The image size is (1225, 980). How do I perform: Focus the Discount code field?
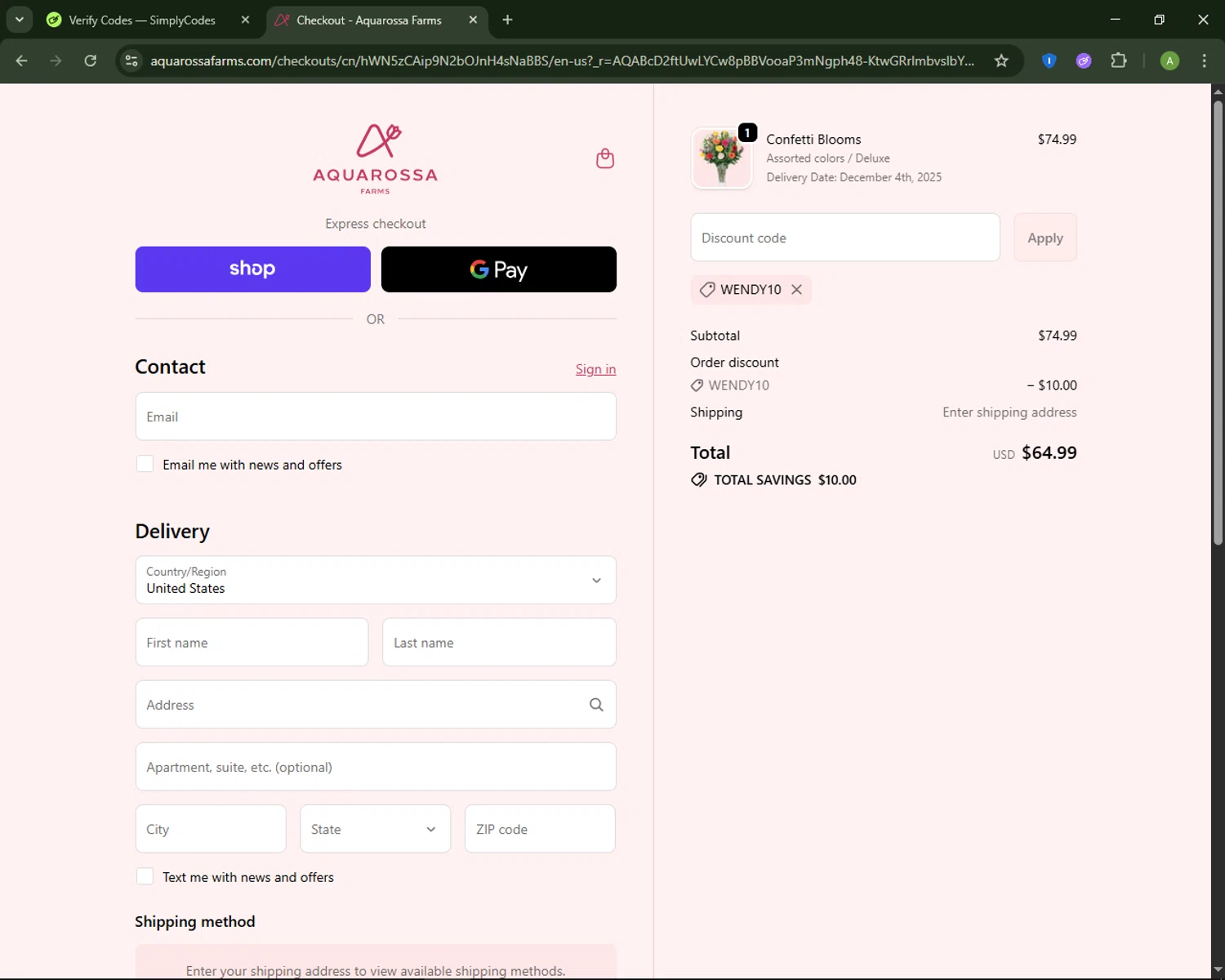[845, 238]
